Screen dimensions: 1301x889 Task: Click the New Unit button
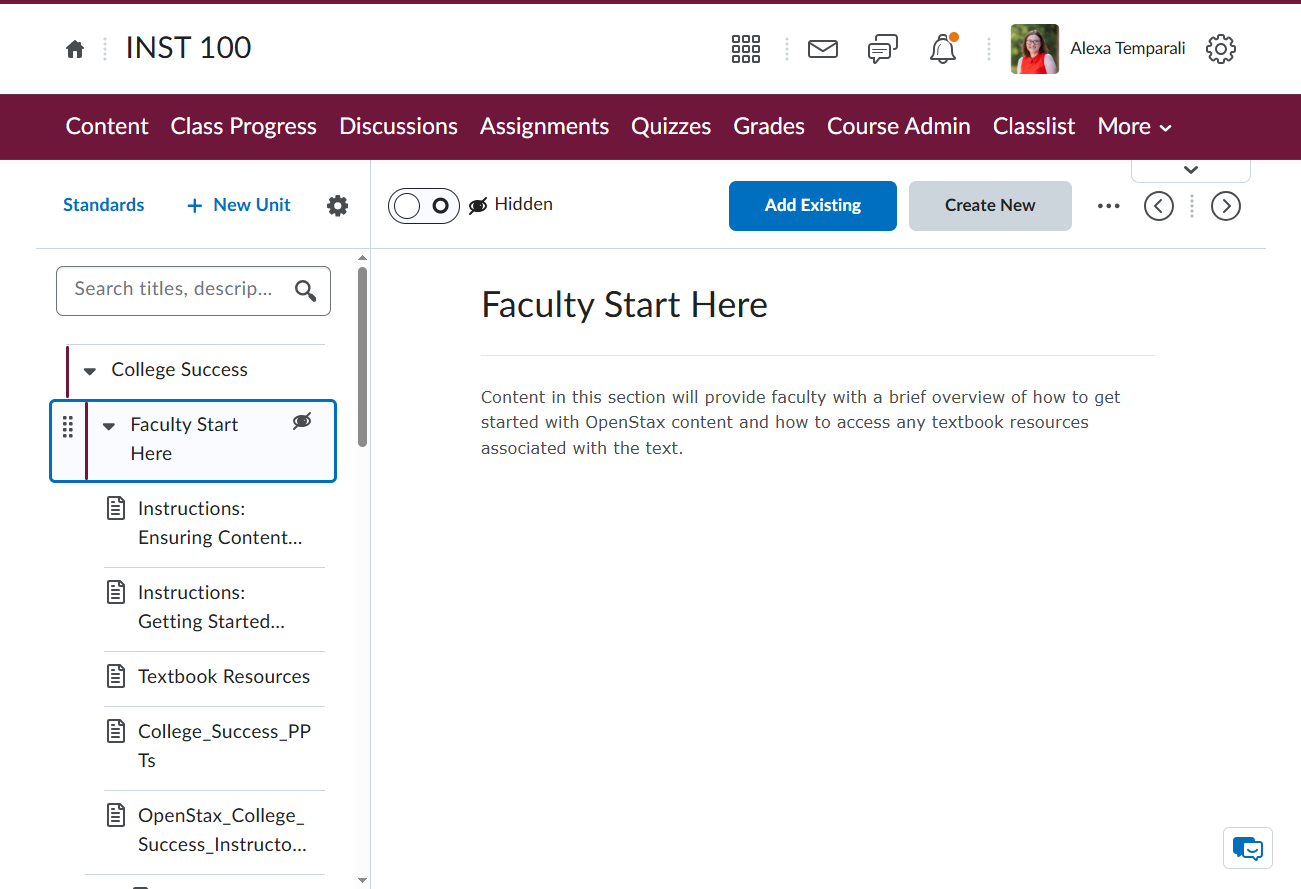pos(239,205)
